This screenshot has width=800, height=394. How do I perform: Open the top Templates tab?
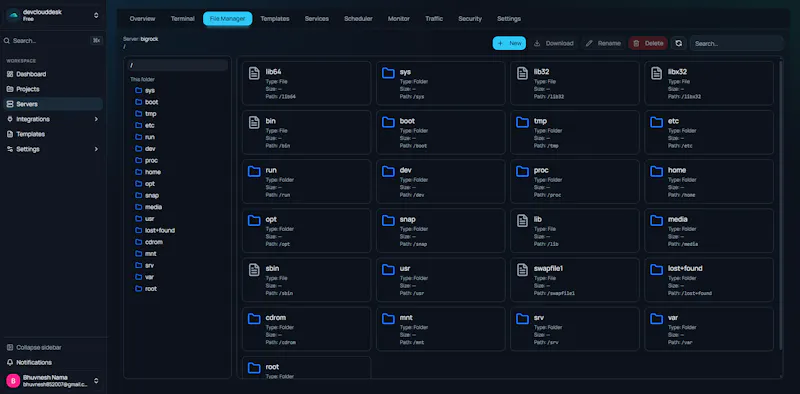275,19
